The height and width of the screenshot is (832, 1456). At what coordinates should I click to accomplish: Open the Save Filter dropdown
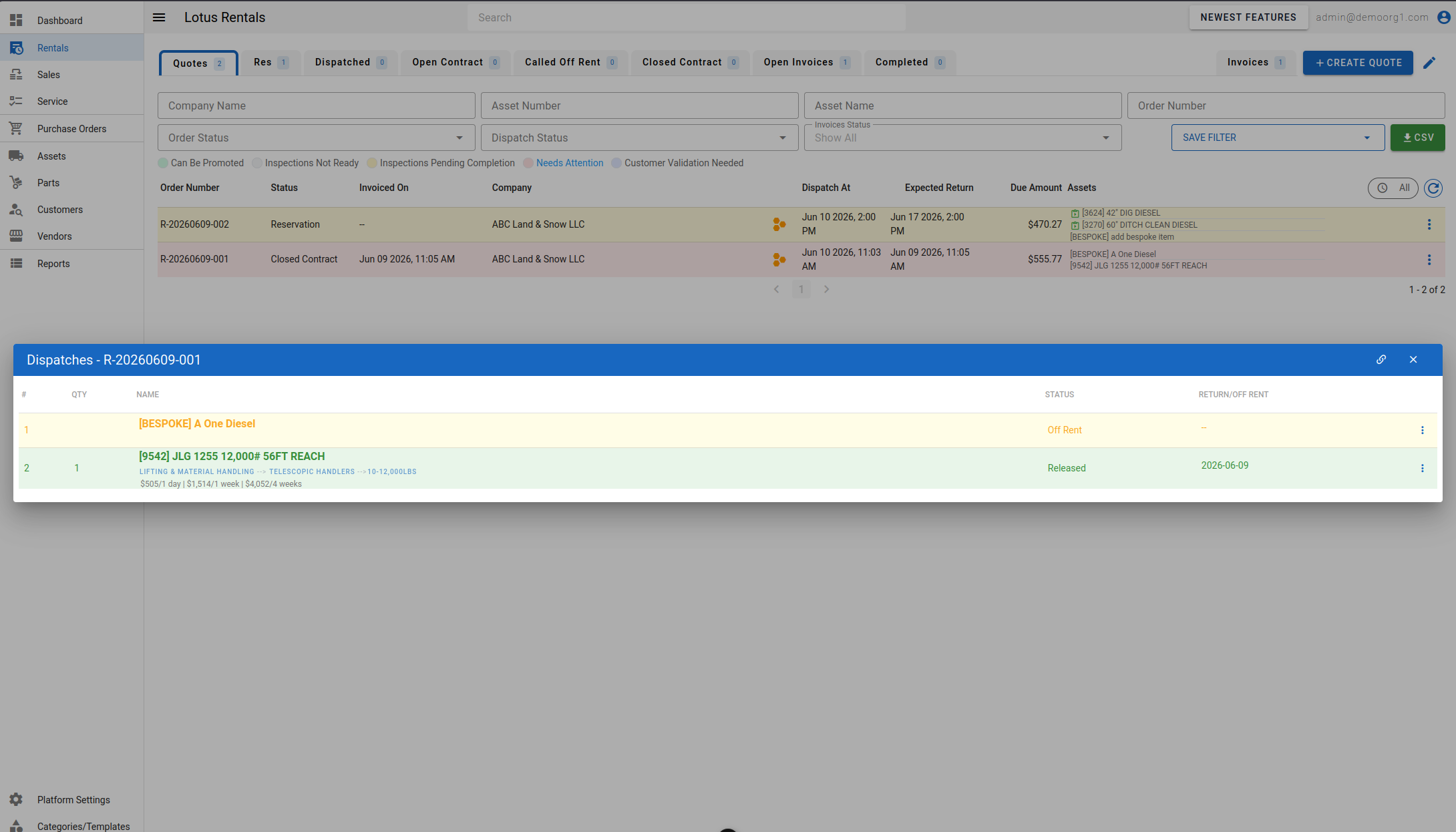(1278, 138)
